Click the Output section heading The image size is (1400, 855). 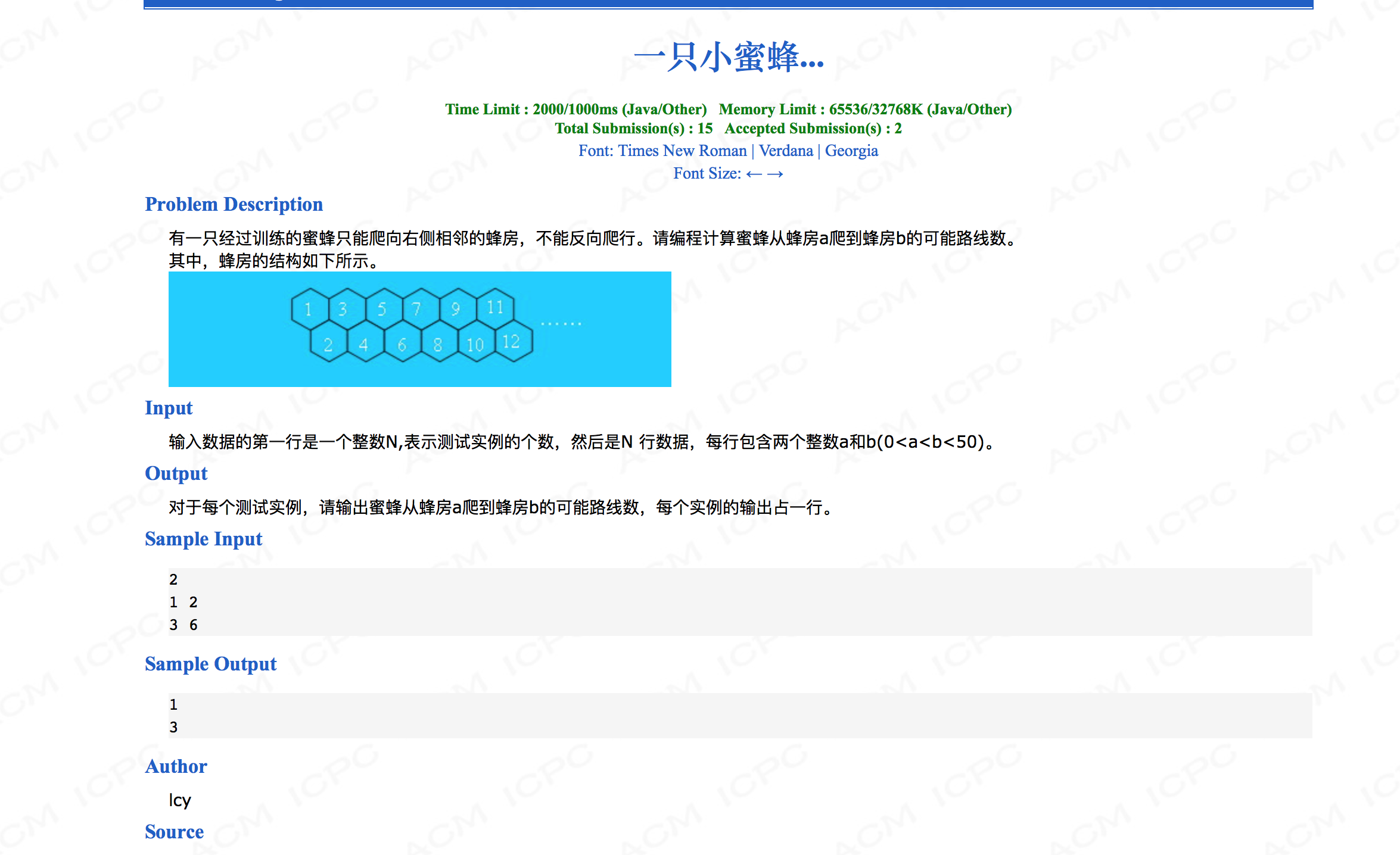click(x=176, y=473)
